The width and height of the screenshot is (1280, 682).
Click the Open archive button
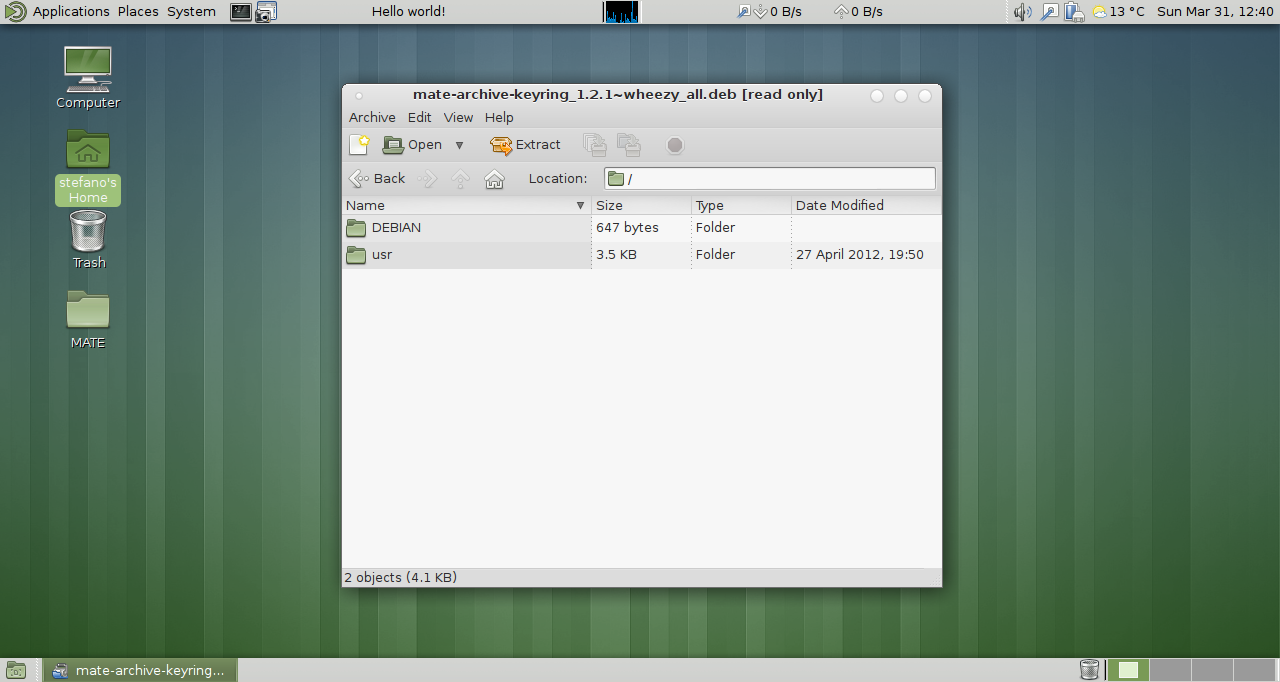click(413, 145)
